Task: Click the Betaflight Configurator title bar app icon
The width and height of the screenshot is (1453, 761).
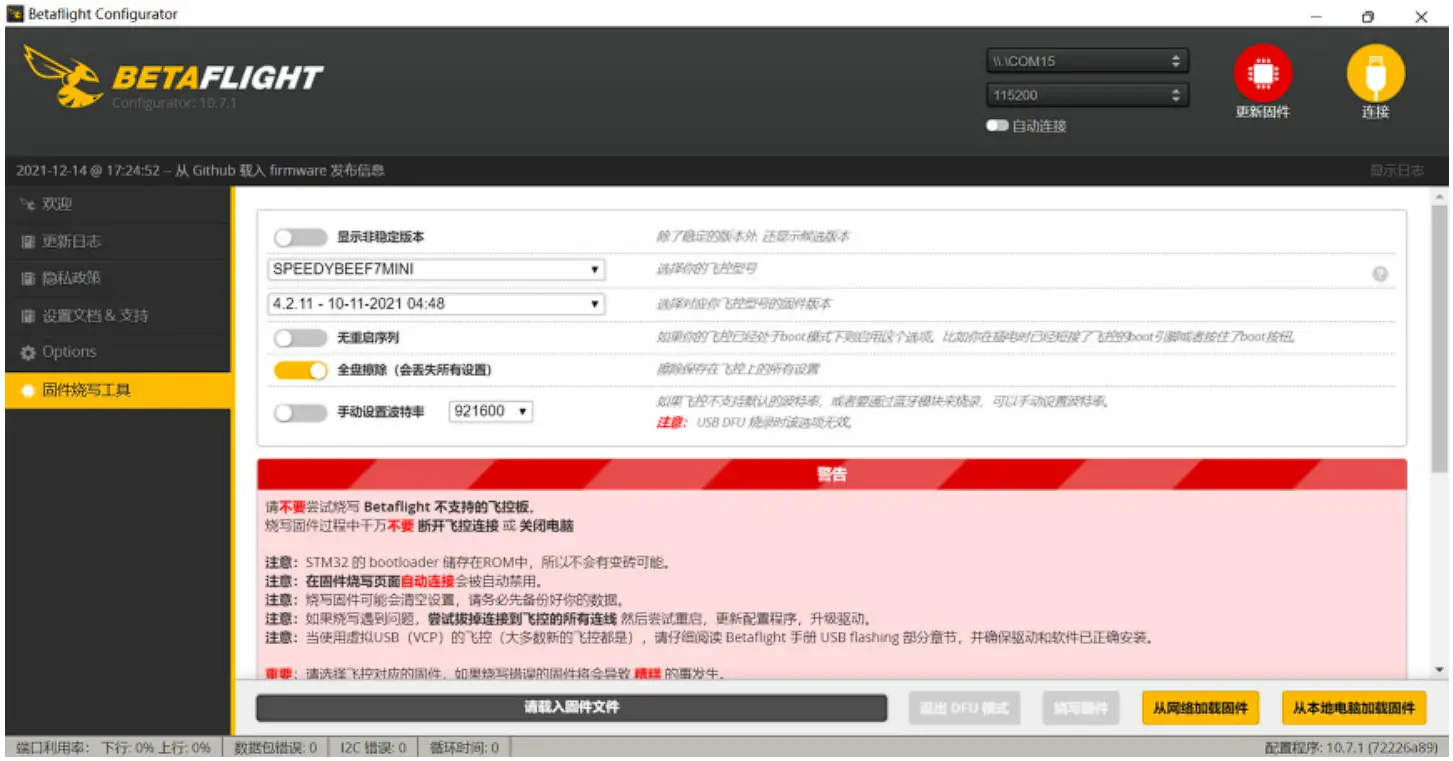Action: pyautogui.click(x=14, y=14)
